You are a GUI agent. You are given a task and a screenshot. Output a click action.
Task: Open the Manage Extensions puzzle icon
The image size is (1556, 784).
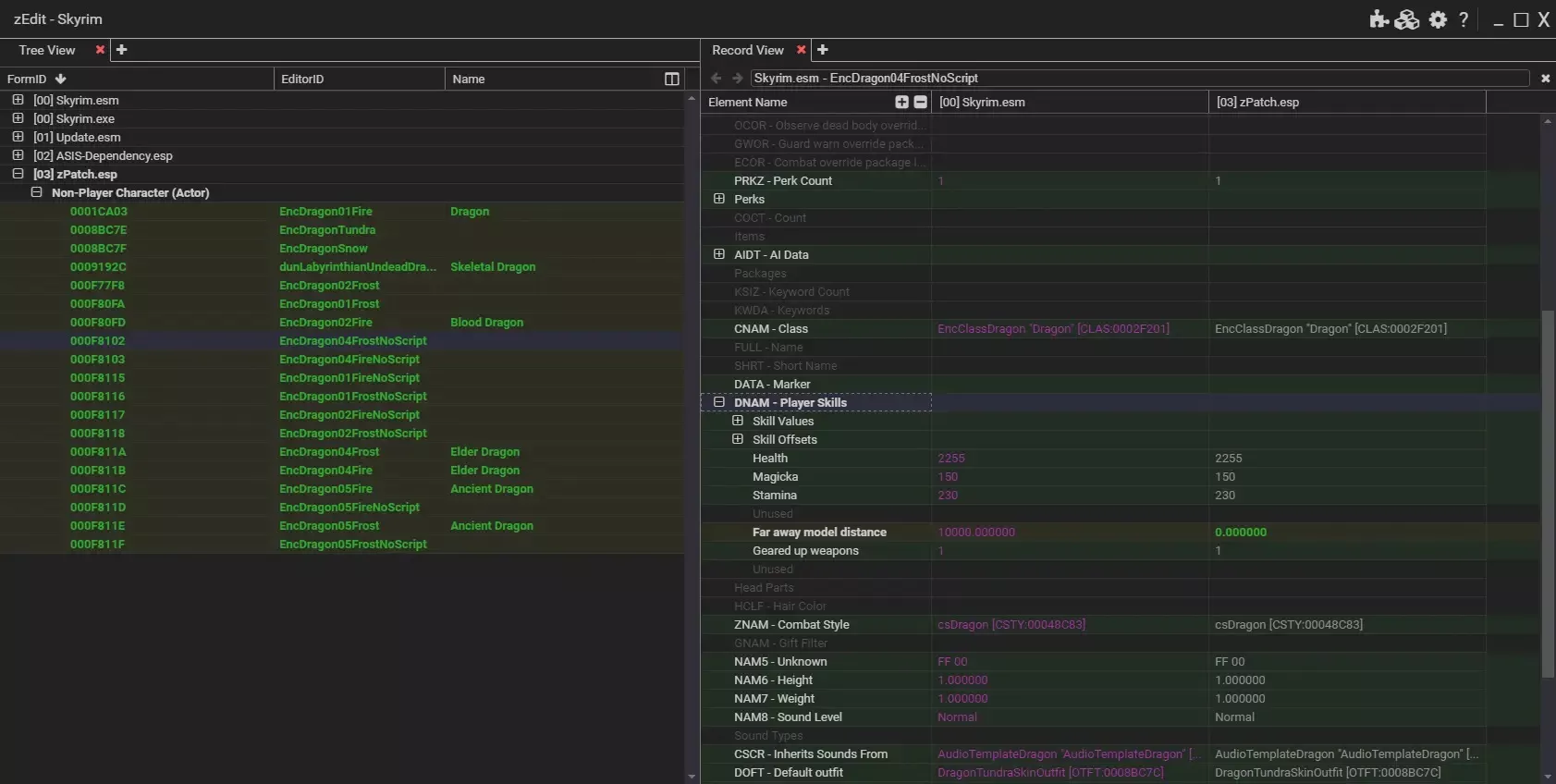pyautogui.click(x=1379, y=19)
